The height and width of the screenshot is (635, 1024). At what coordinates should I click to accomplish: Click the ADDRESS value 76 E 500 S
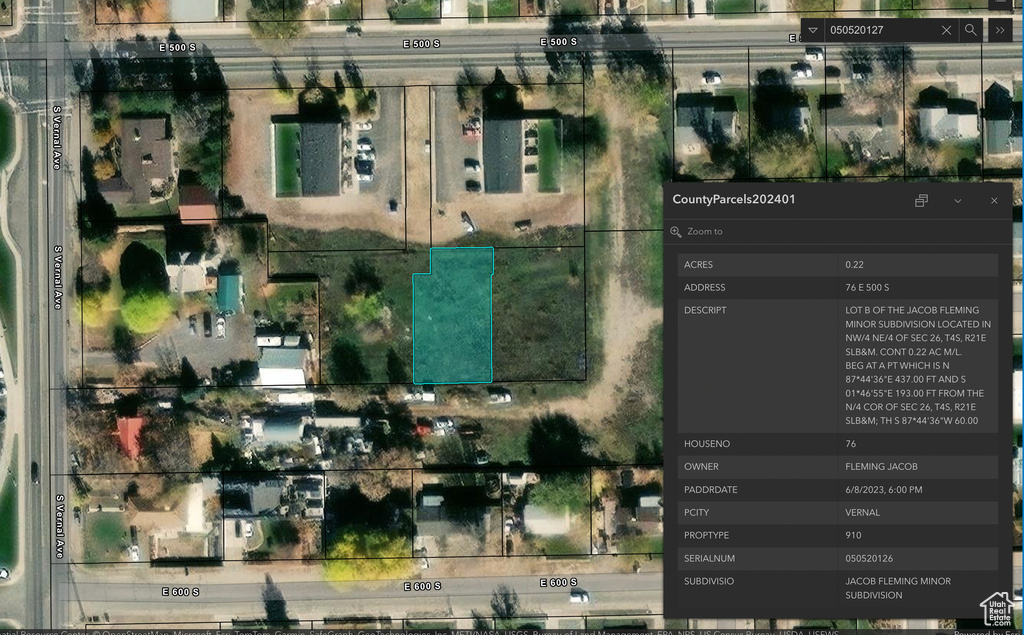pyautogui.click(x=867, y=288)
